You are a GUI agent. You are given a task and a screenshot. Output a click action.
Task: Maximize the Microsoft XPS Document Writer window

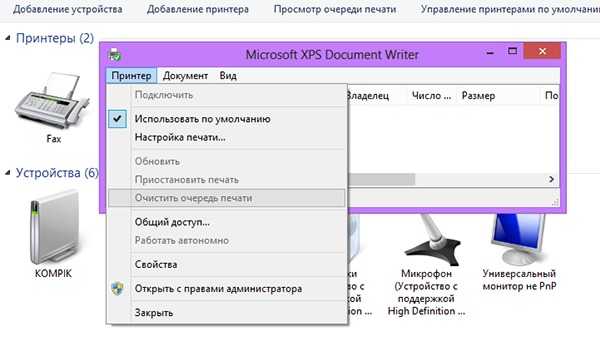tap(512, 51)
